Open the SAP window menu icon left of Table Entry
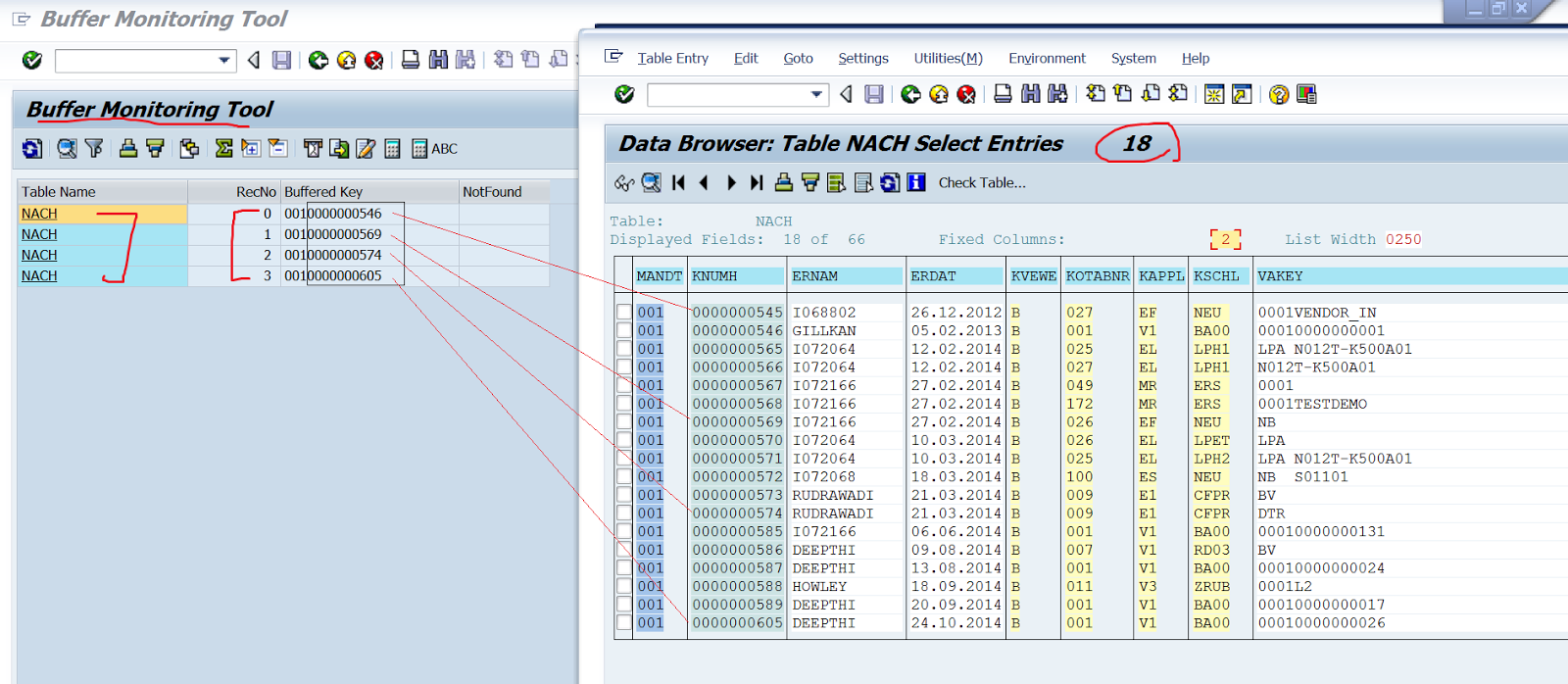This screenshot has width=1568, height=684. 613,57
